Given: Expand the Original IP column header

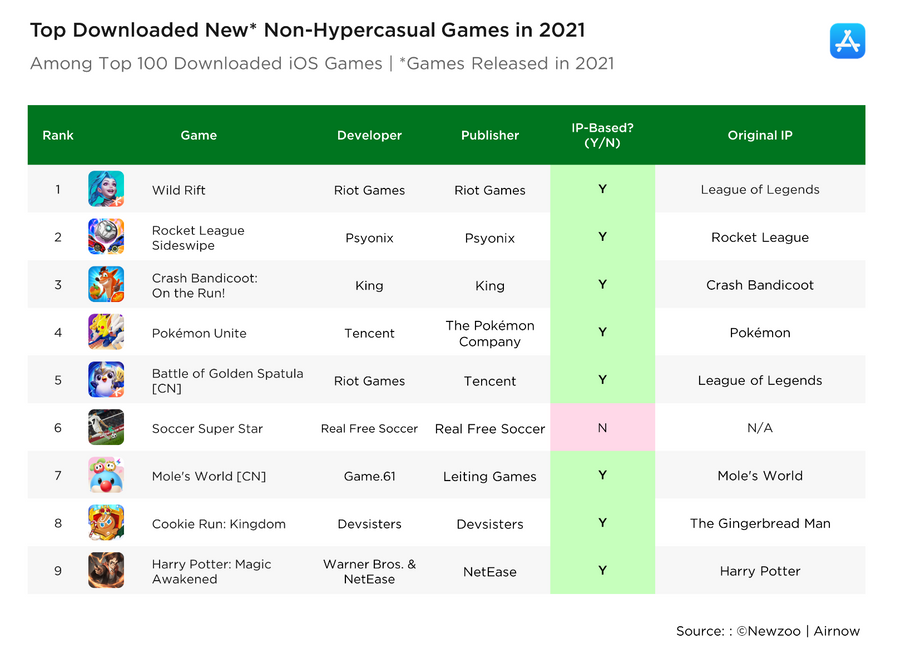Looking at the screenshot, I should click(760, 134).
